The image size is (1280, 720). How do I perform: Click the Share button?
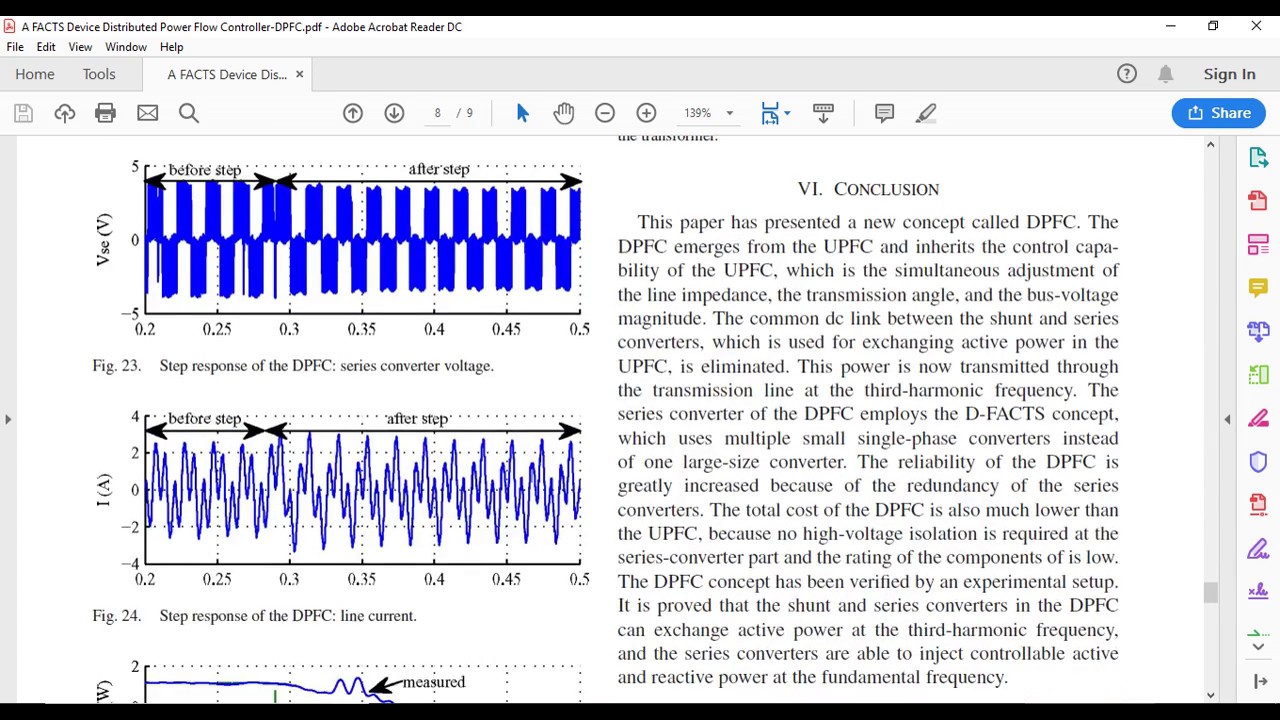tap(1219, 113)
